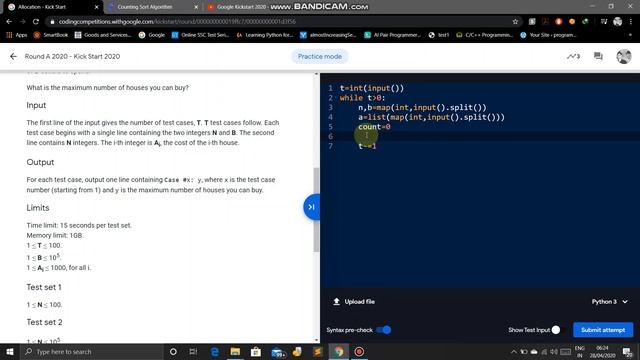Viewport: 640px width, 360px height.
Task: Open Chrome's three-dot menu
Action: pyautogui.click(x=631, y=22)
